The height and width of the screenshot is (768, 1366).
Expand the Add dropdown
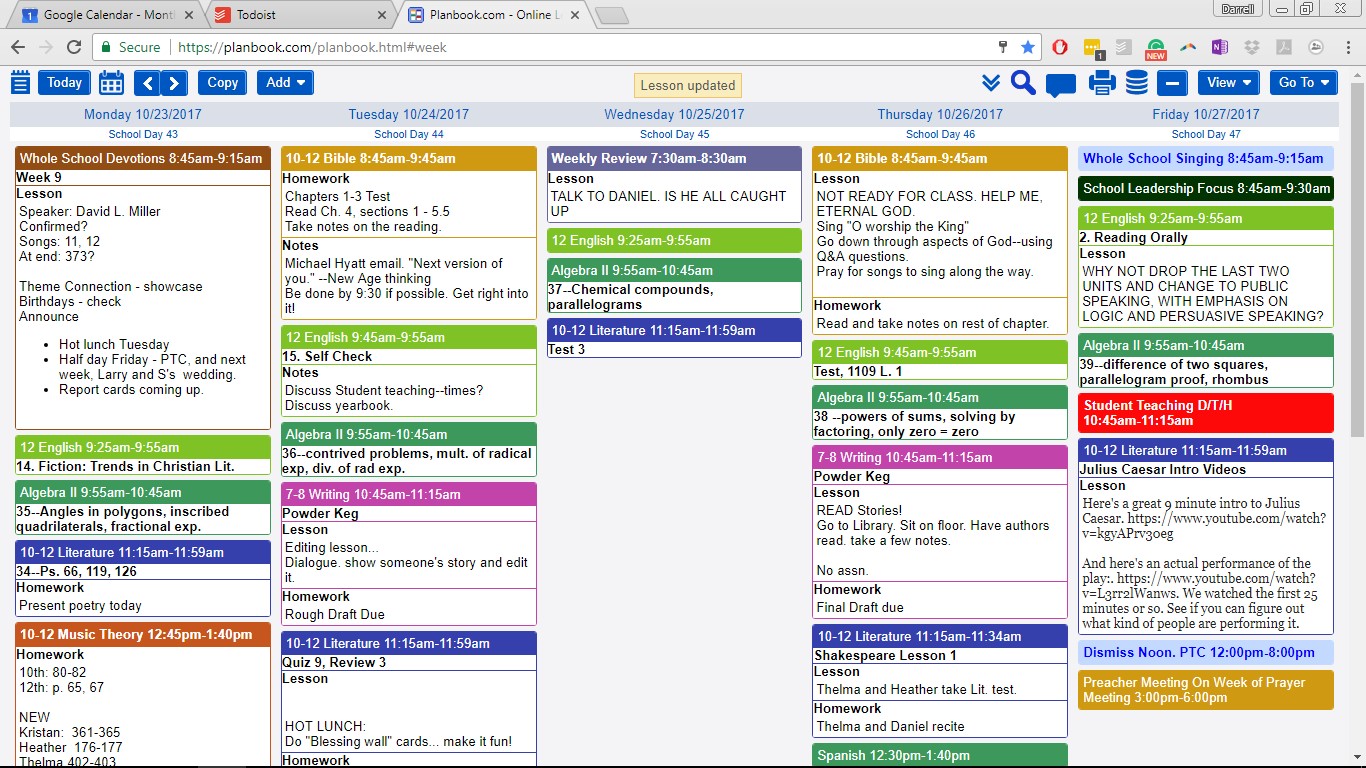pos(285,83)
